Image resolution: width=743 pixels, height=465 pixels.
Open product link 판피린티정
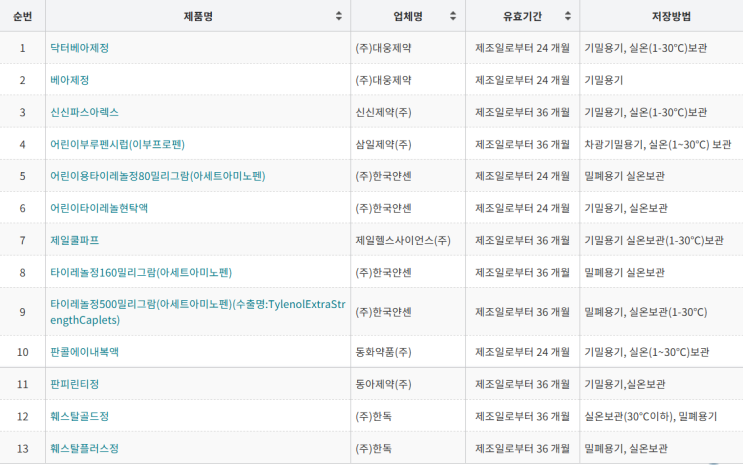coord(74,384)
